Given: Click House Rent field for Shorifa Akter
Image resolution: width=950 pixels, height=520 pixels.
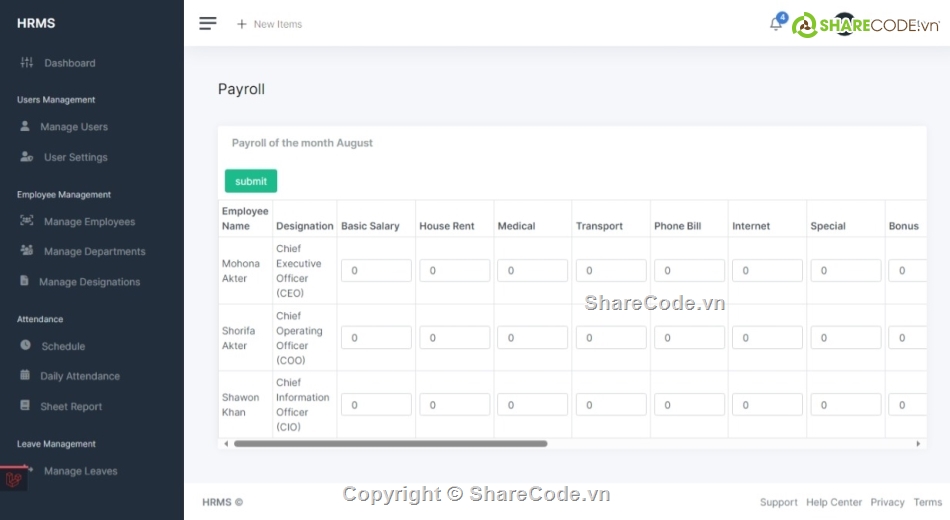Looking at the screenshot, I should (x=454, y=338).
